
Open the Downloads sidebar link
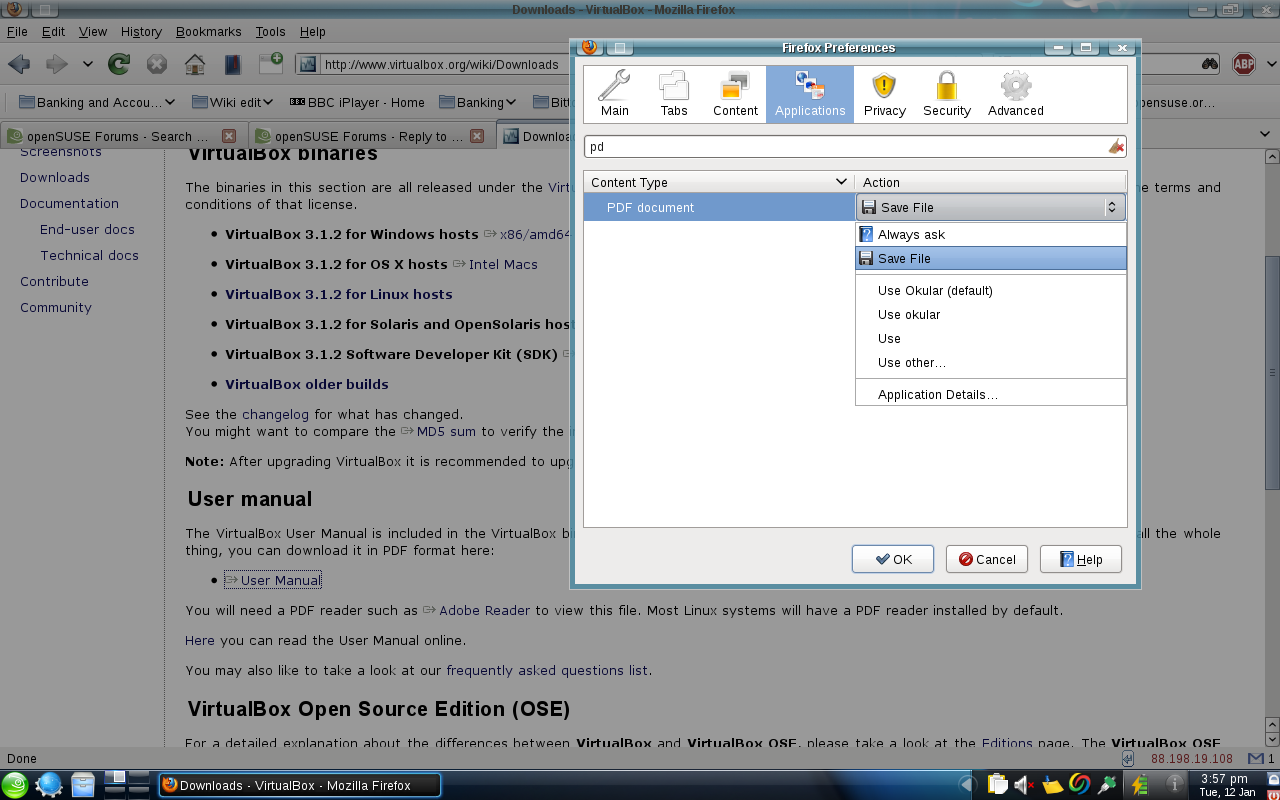55,177
